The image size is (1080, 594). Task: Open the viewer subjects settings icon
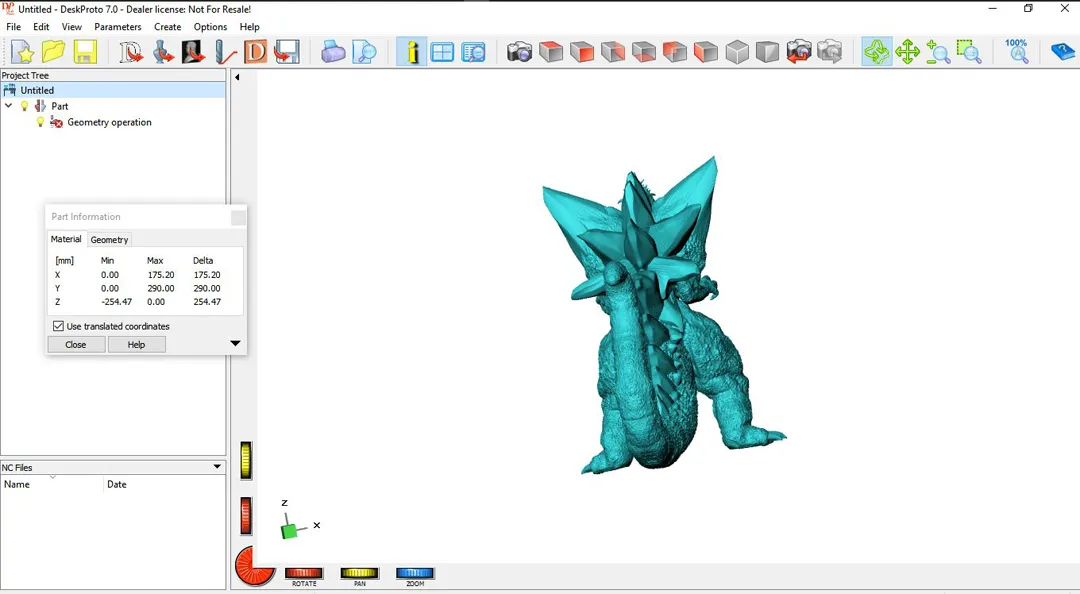click(x=474, y=52)
